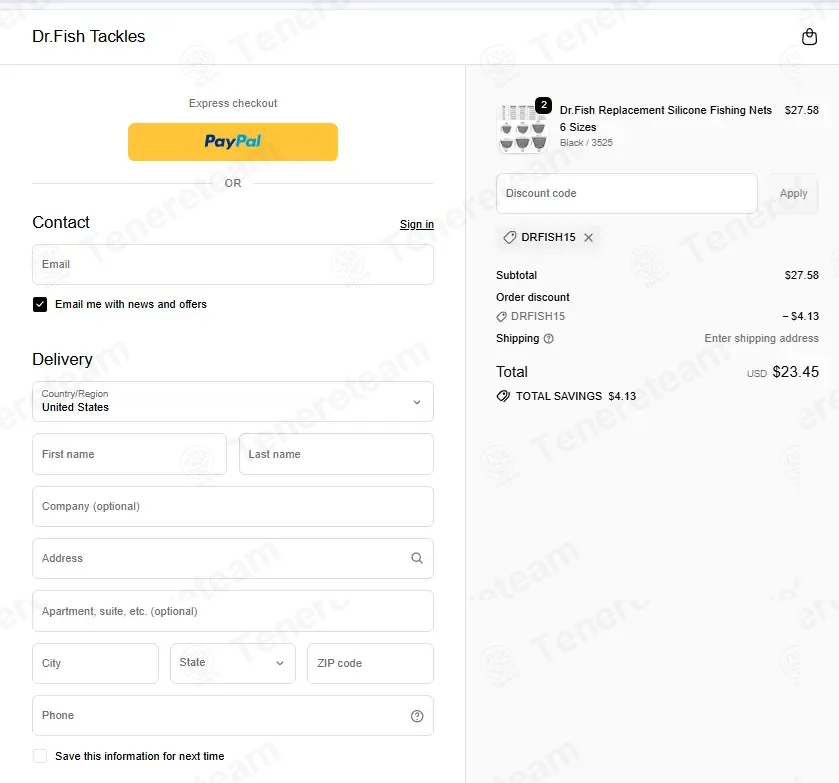Click the fishing nets product thumbnail

point(523,128)
